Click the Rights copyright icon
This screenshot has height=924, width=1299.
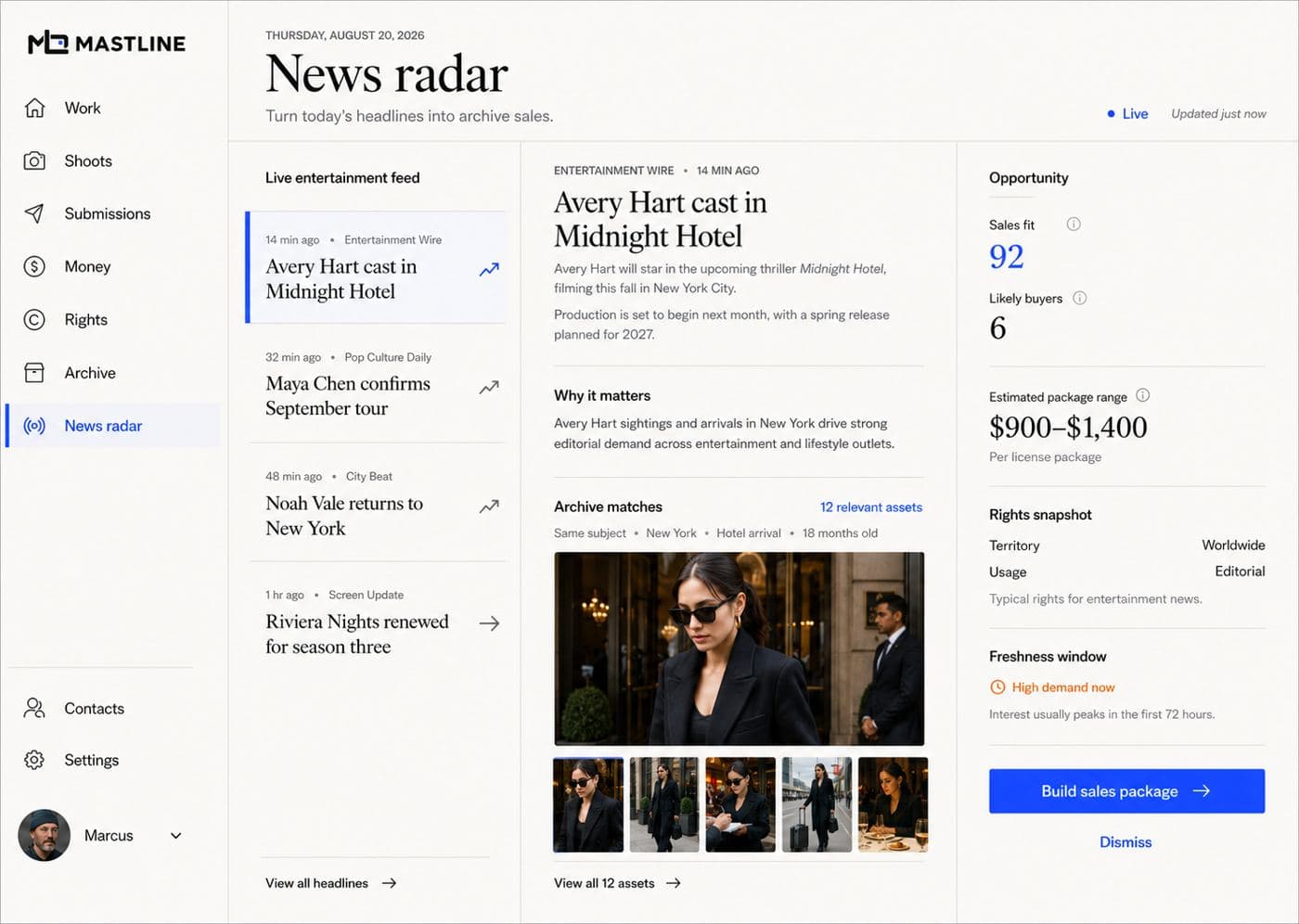(34, 319)
